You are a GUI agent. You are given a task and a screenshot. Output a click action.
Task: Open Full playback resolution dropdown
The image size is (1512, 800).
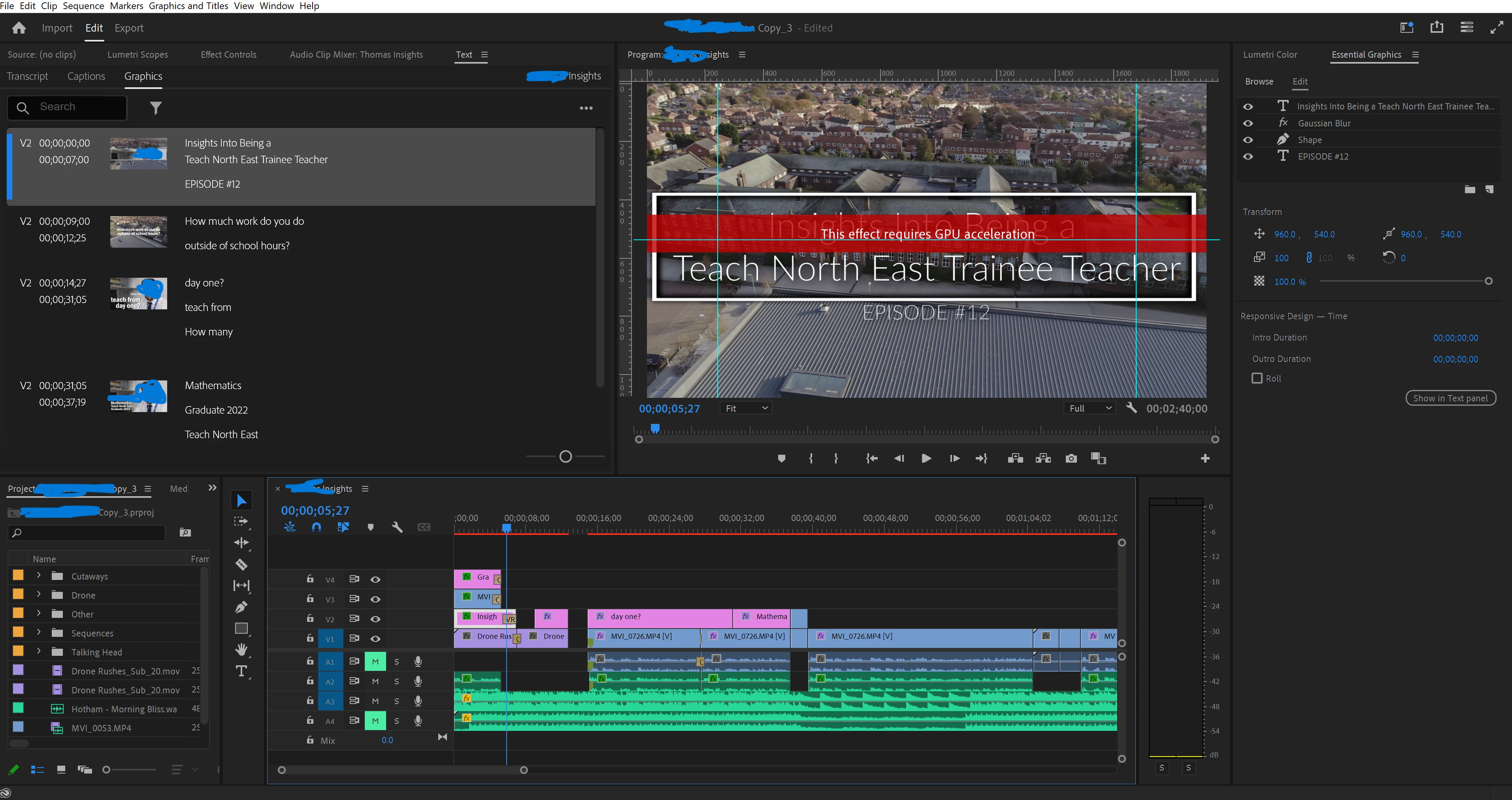1090,408
